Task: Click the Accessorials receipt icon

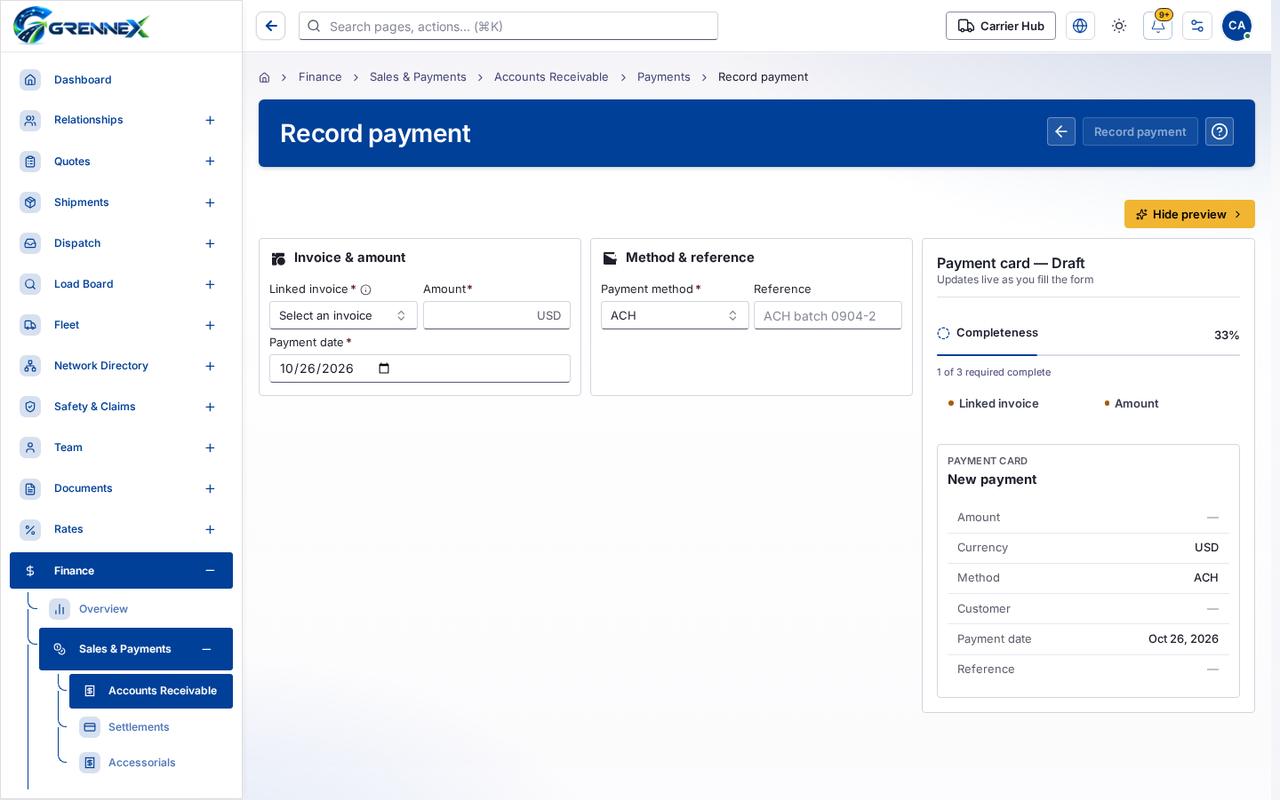Action: click(x=90, y=763)
